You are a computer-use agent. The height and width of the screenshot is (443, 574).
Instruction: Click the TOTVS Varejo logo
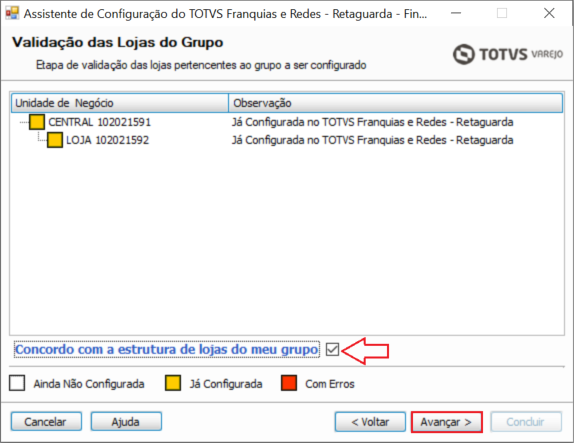point(508,54)
